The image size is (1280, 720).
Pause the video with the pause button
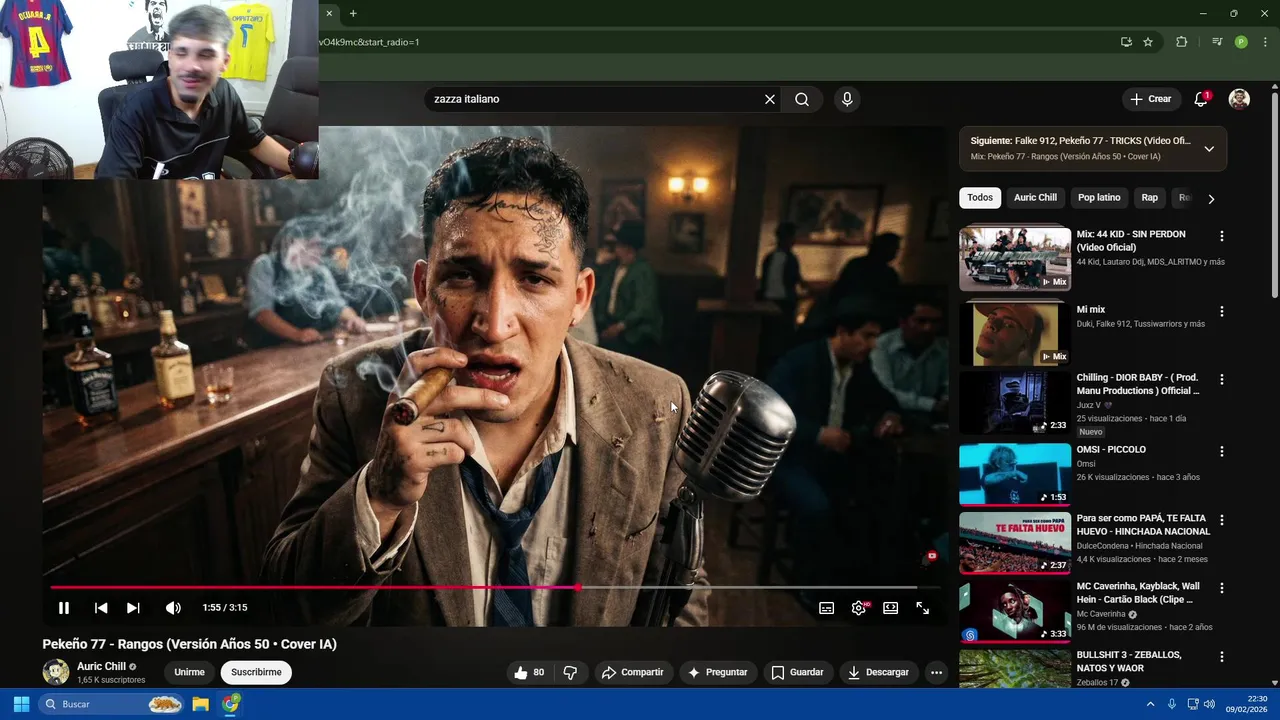[x=64, y=608]
